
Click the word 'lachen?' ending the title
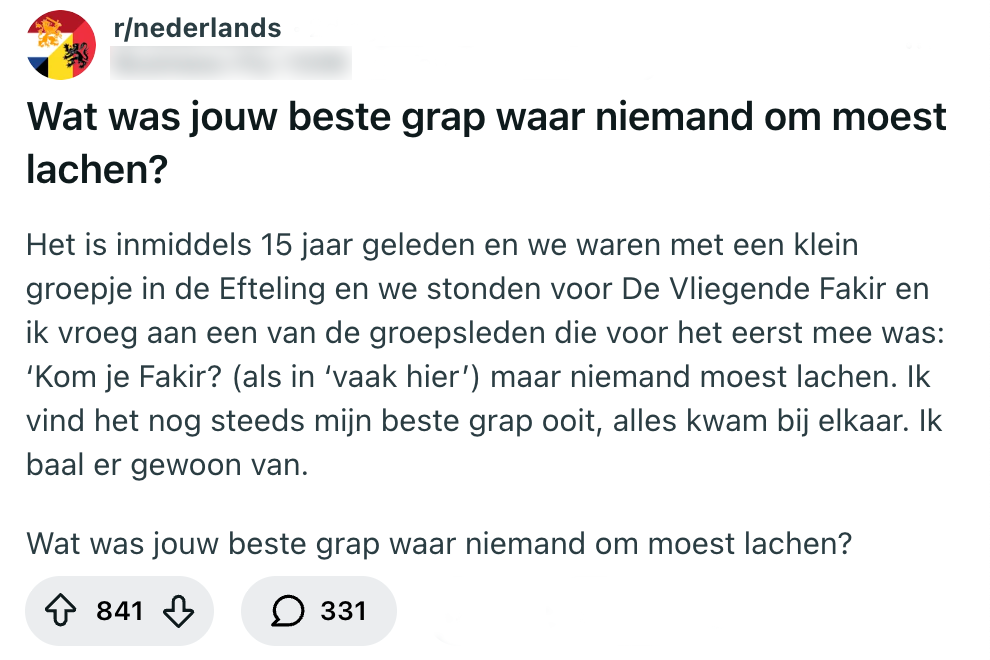pyautogui.click(x=97, y=169)
